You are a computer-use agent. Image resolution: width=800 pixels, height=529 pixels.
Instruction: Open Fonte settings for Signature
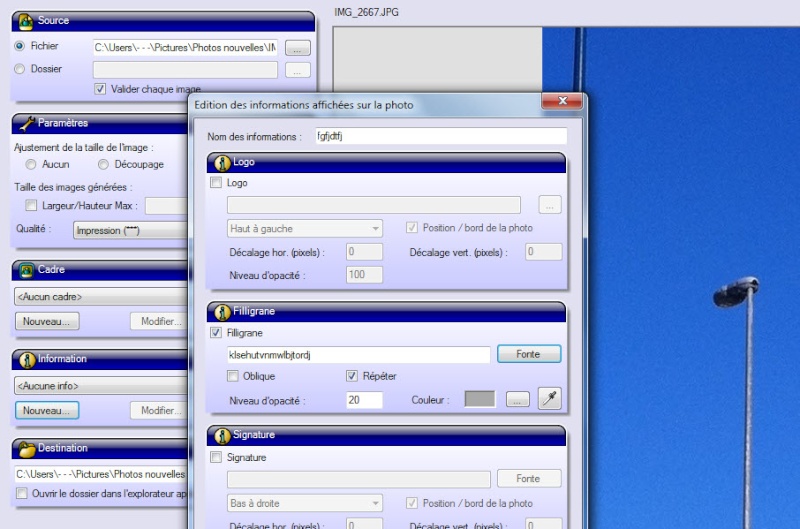pos(529,478)
